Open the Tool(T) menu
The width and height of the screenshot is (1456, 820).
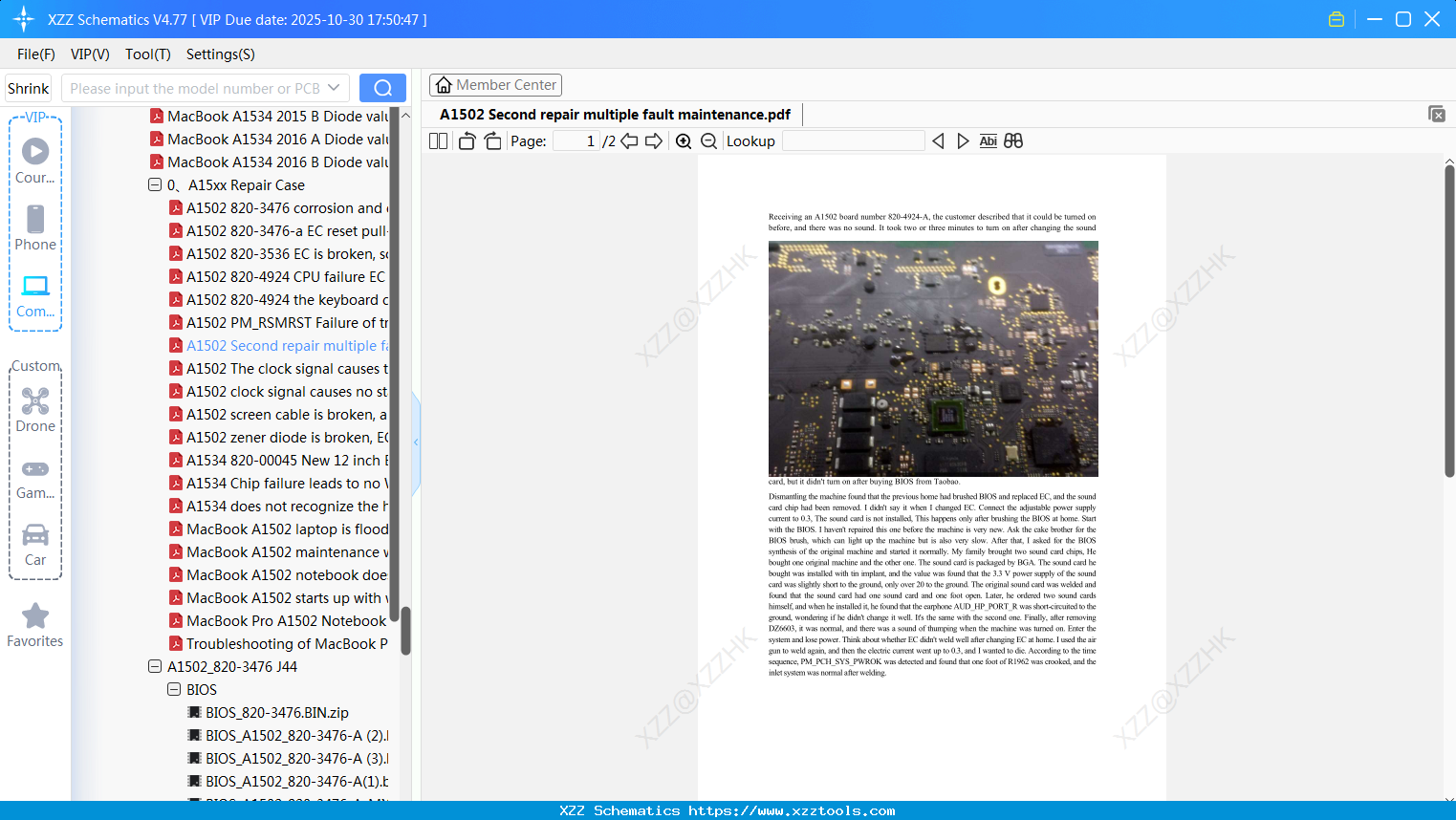click(x=148, y=54)
